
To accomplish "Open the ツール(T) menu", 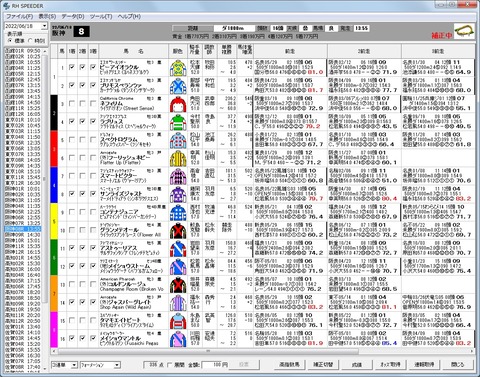I will [101, 16].
